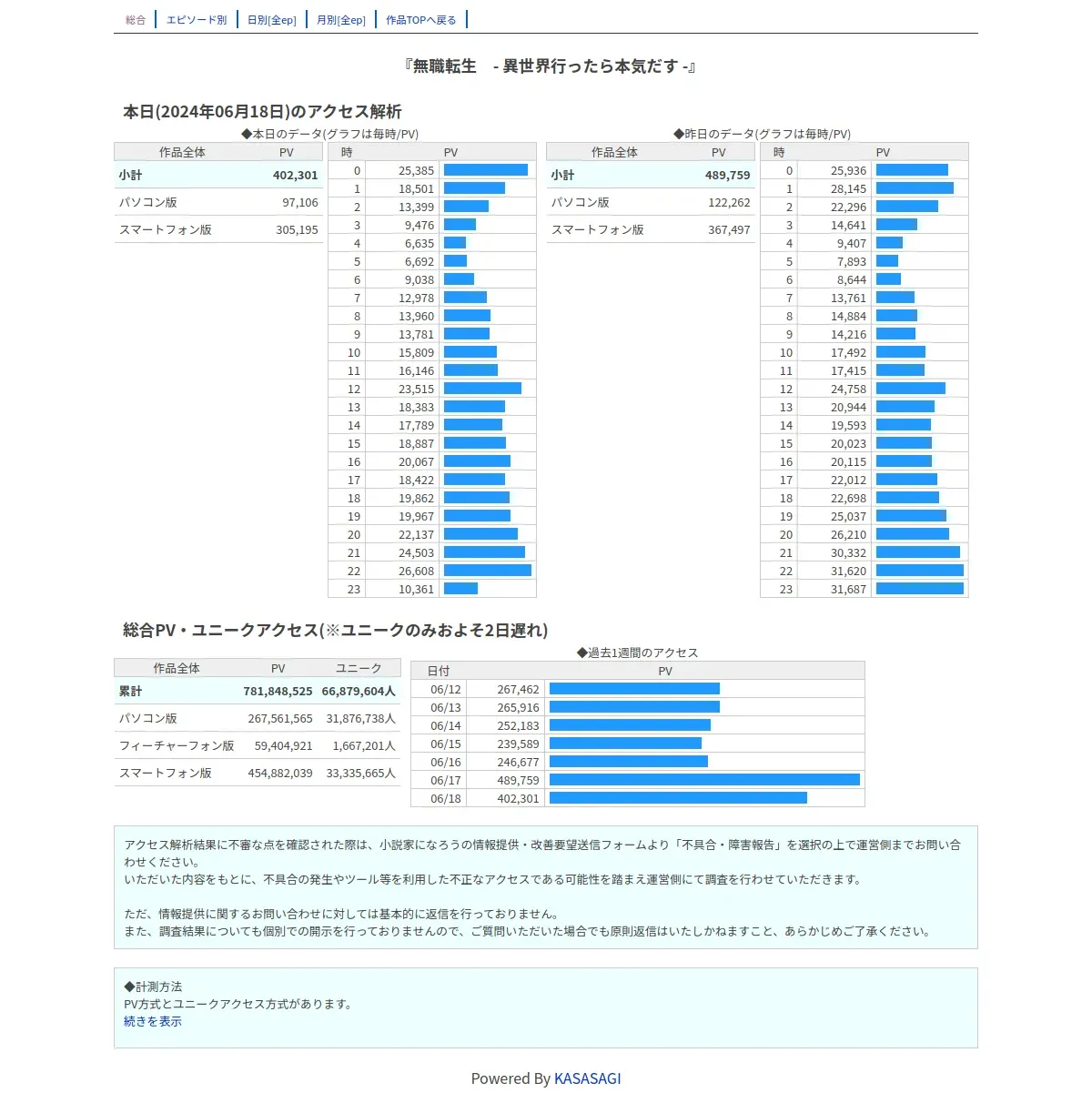Click today's hour 4 PV 6,635
Image resolution: width=1092 pixels, height=1093 pixels.
[x=420, y=243]
